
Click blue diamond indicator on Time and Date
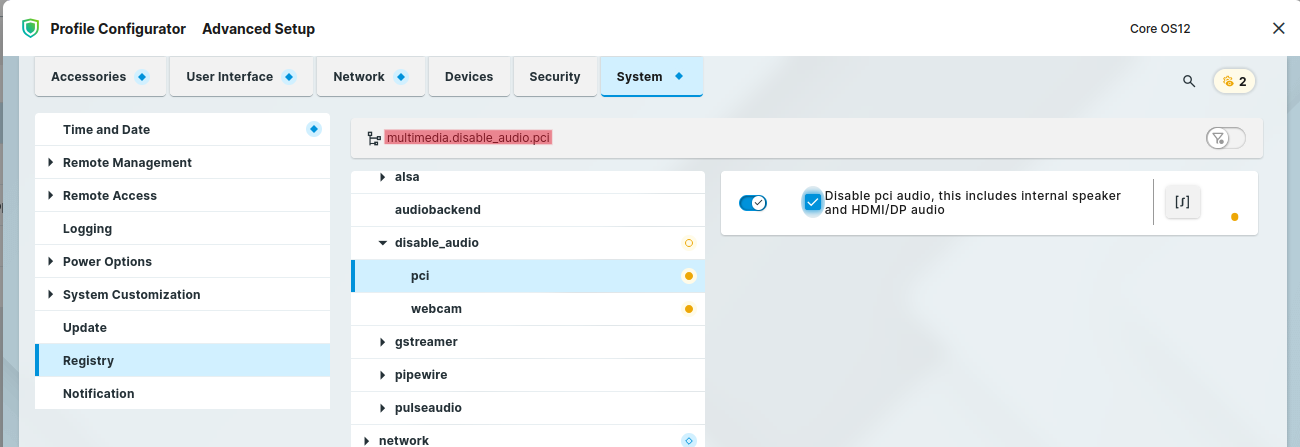pyautogui.click(x=313, y=129)
